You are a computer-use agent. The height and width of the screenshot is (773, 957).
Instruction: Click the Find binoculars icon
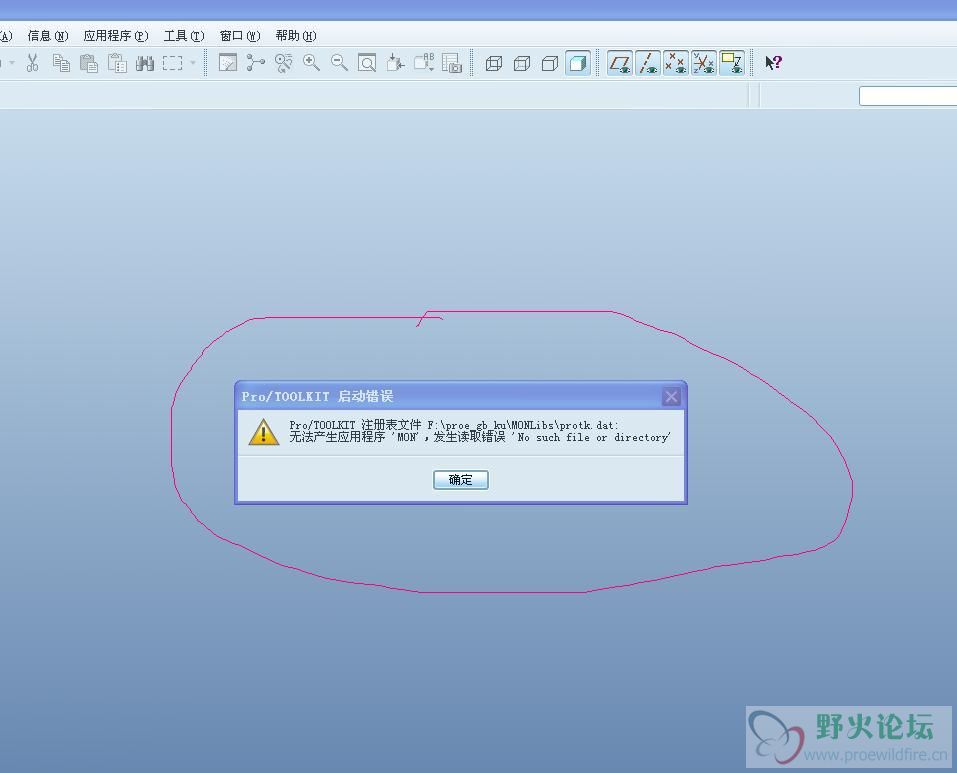coord(145,63)
